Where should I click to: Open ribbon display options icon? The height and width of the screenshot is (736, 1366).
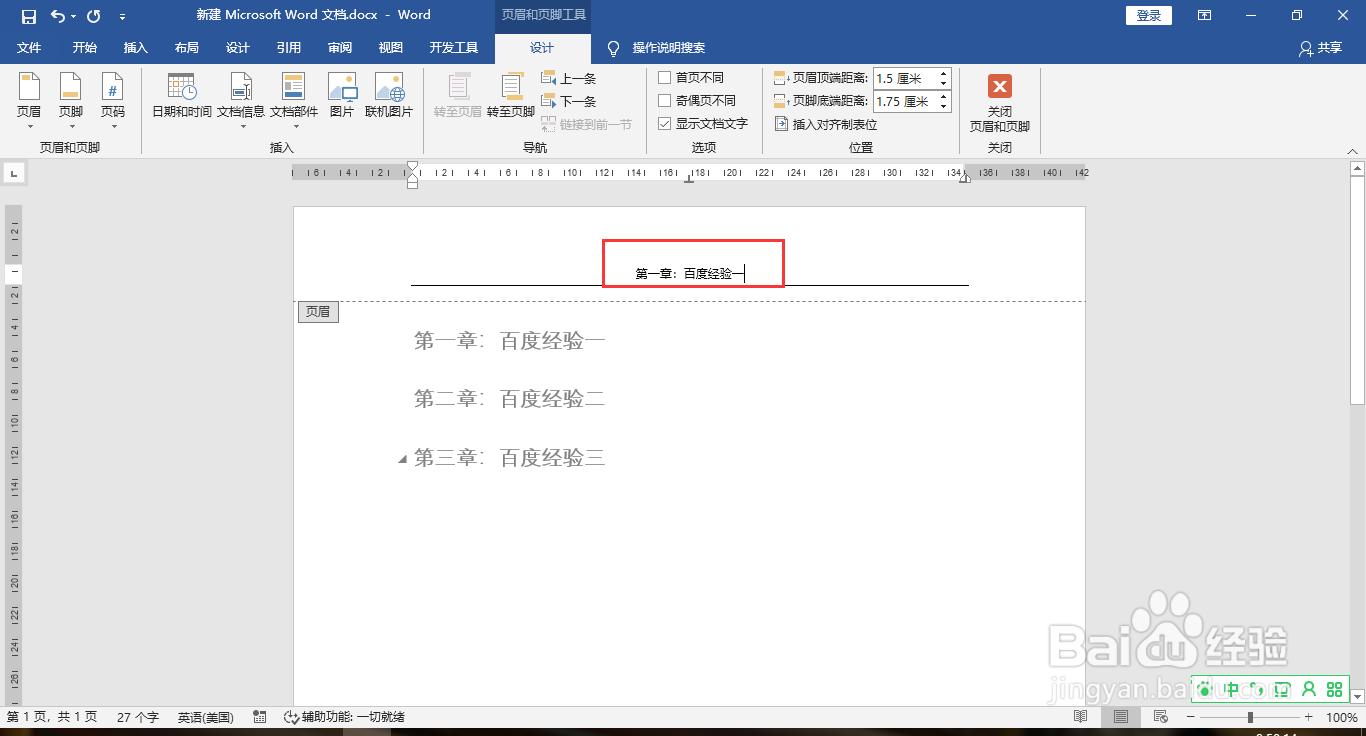[1205, 15]
